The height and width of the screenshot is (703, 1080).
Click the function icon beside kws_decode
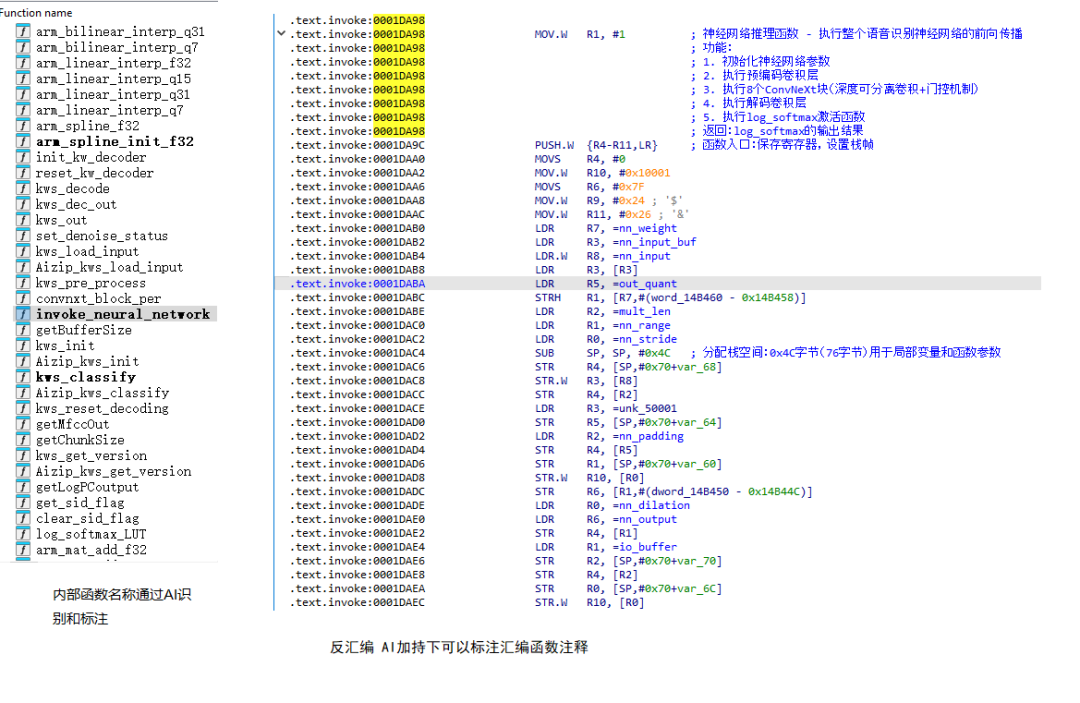23,188
